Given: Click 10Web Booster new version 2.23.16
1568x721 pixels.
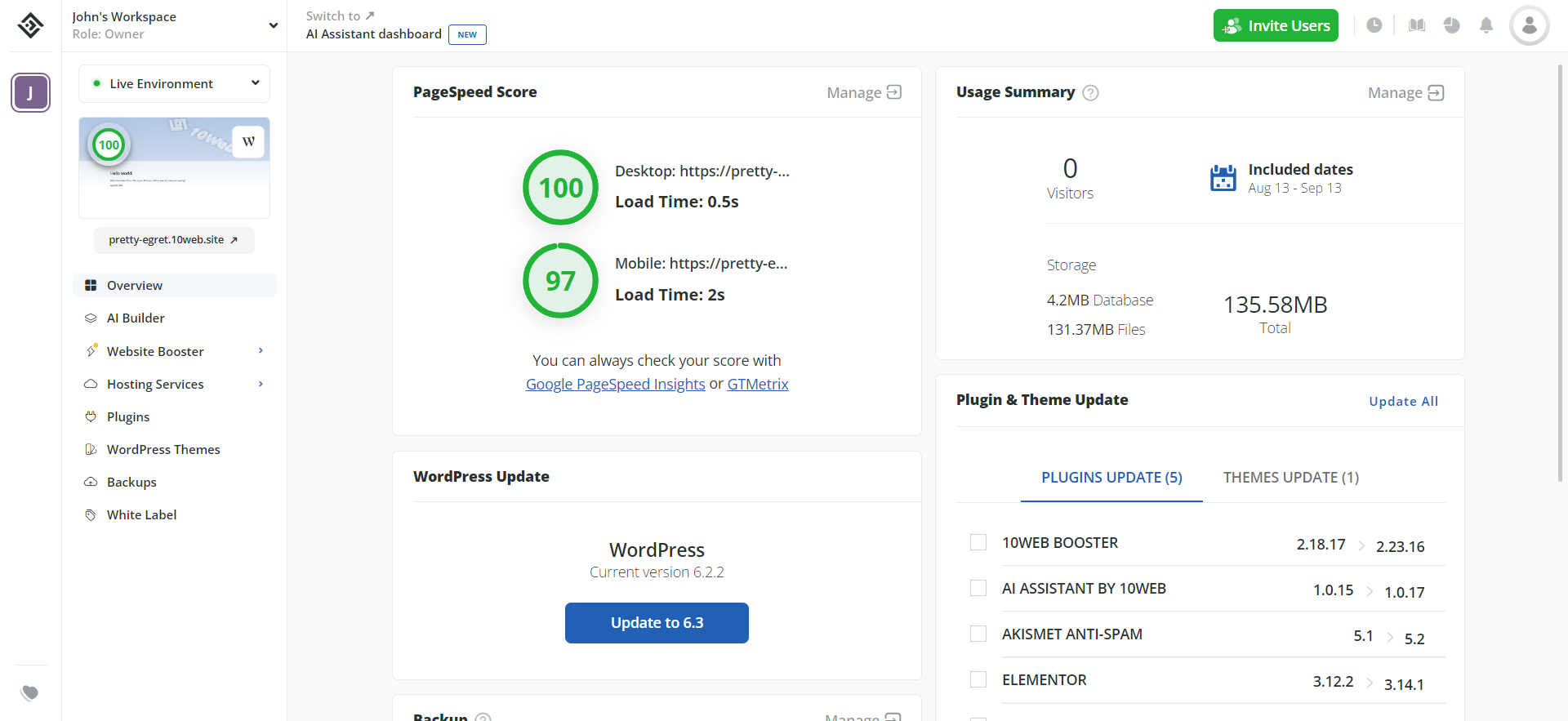Looking at the screenshot, I should pyautogui.click(x=1400, y=546).
